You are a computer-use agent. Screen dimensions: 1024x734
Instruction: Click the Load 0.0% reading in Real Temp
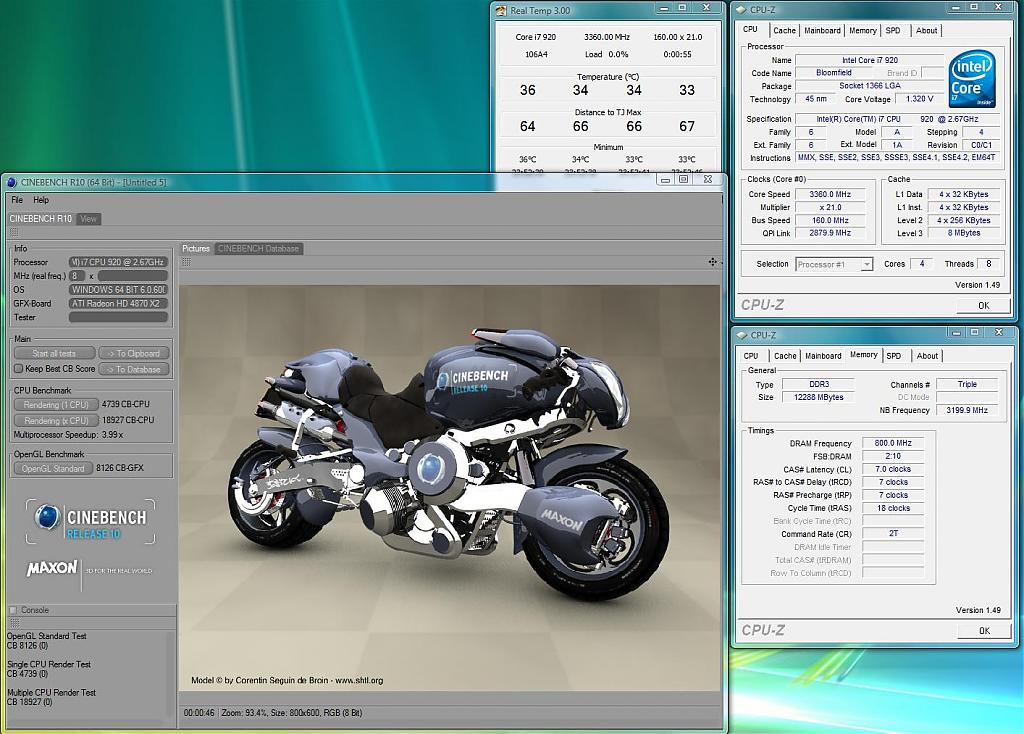pyautogui.click(x=607, y=54)
